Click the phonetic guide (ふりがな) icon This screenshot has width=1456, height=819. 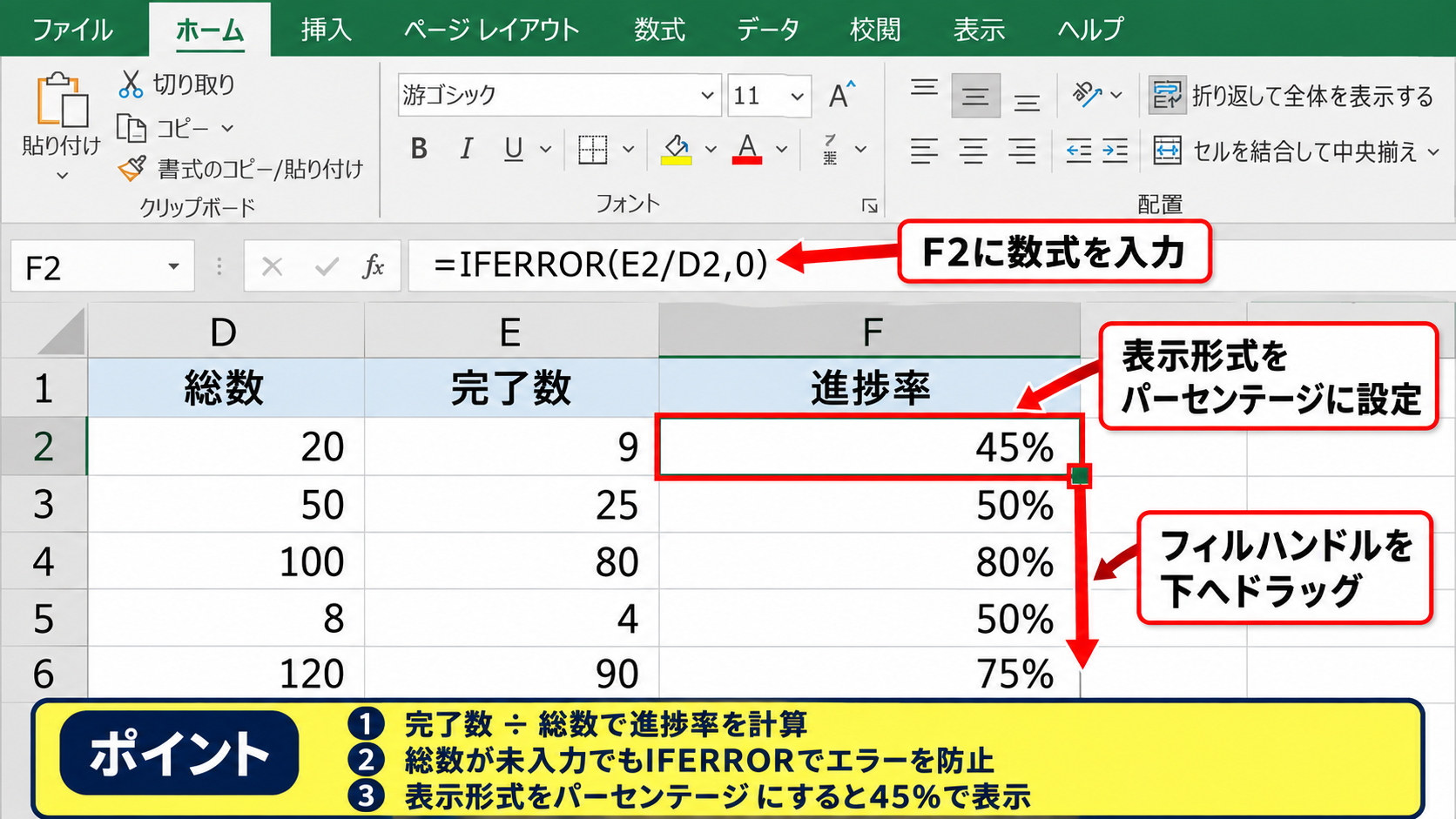coord(830,149)
